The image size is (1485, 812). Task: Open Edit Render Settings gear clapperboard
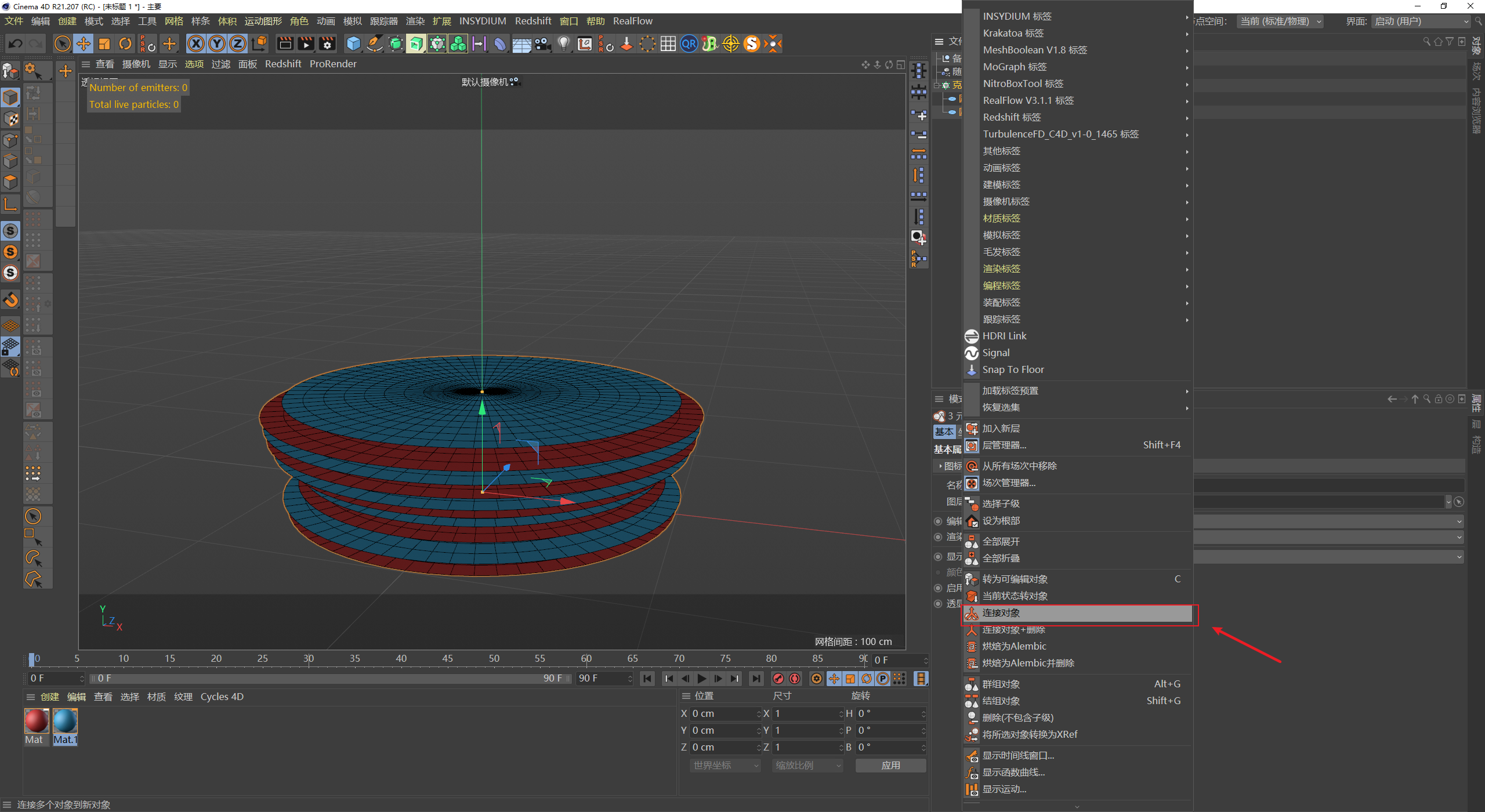click(327, 43)
